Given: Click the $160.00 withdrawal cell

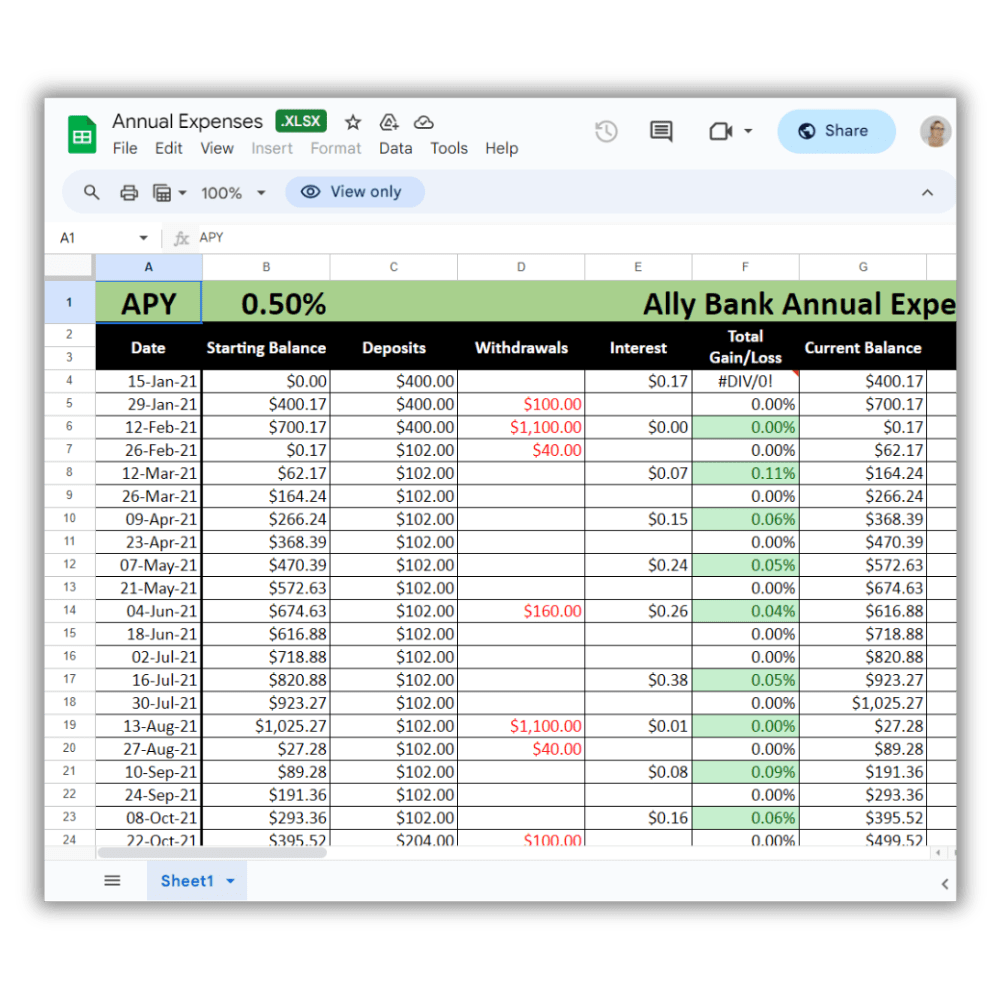Looking at the screenshot, I should (521, 611).
